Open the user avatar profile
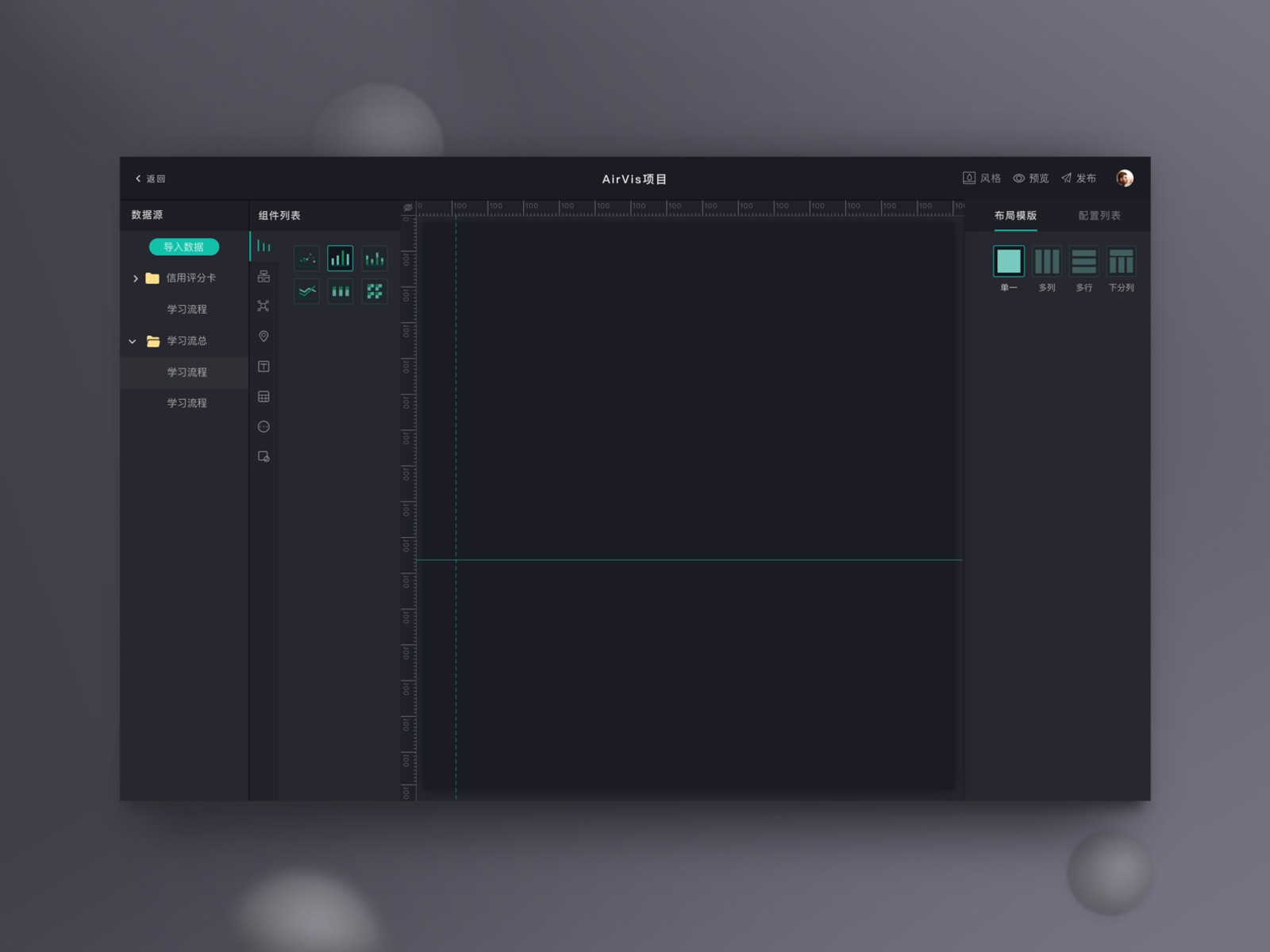The image size is (1270, 952). click(1125, 178)
